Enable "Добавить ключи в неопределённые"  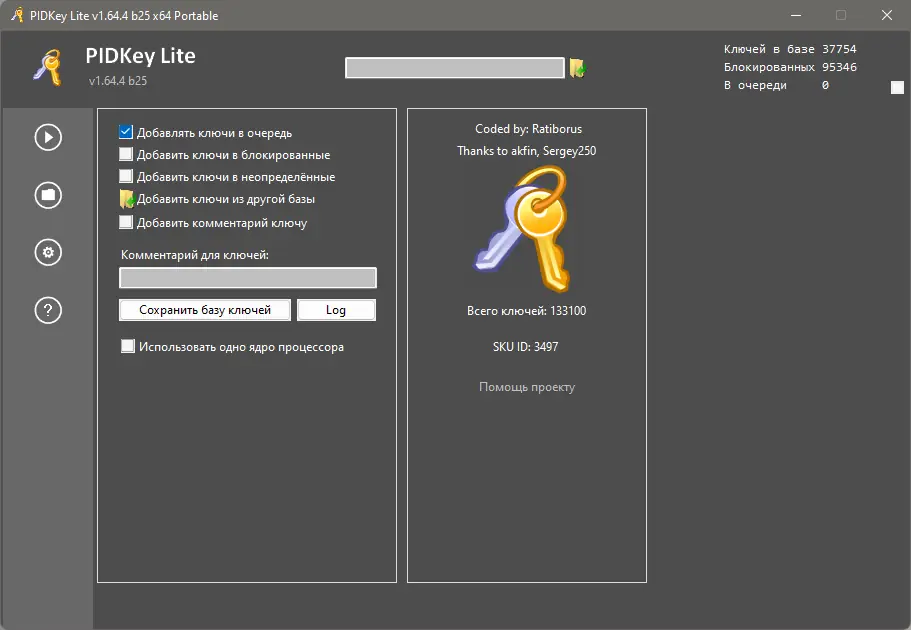pyautogui.click(x=125, y=176)
